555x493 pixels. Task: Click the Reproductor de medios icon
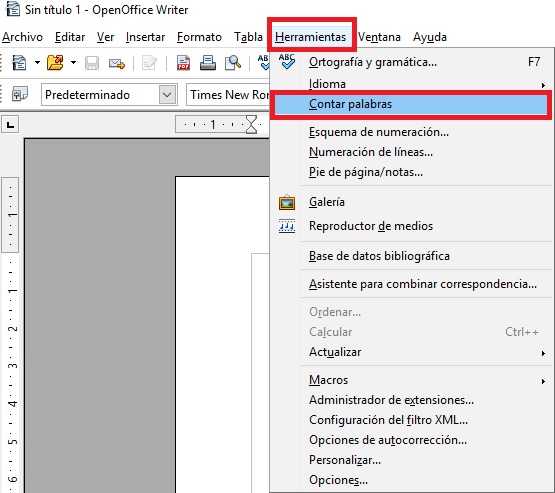pos(287,226)
